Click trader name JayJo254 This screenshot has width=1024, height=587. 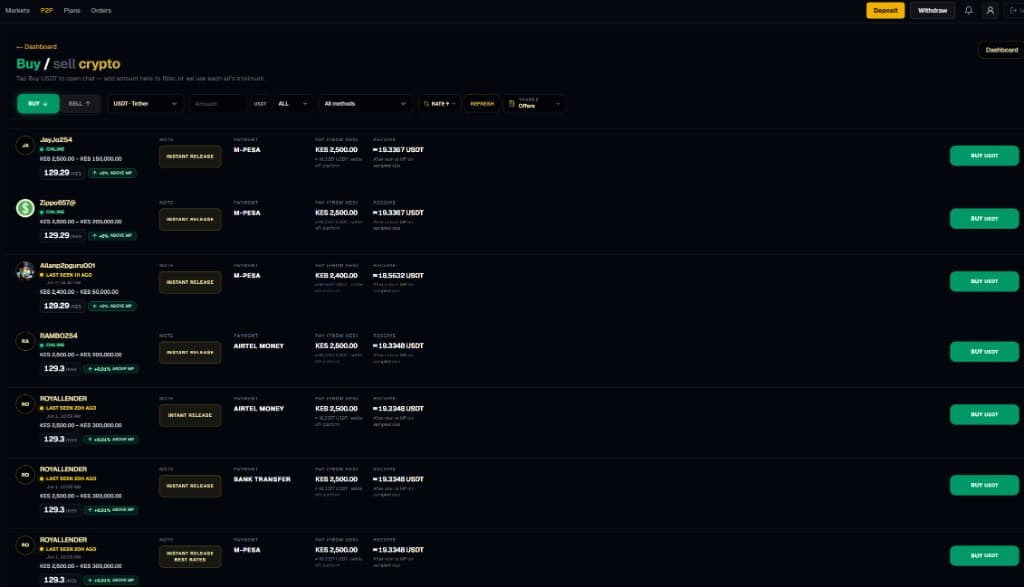(56, 140)
